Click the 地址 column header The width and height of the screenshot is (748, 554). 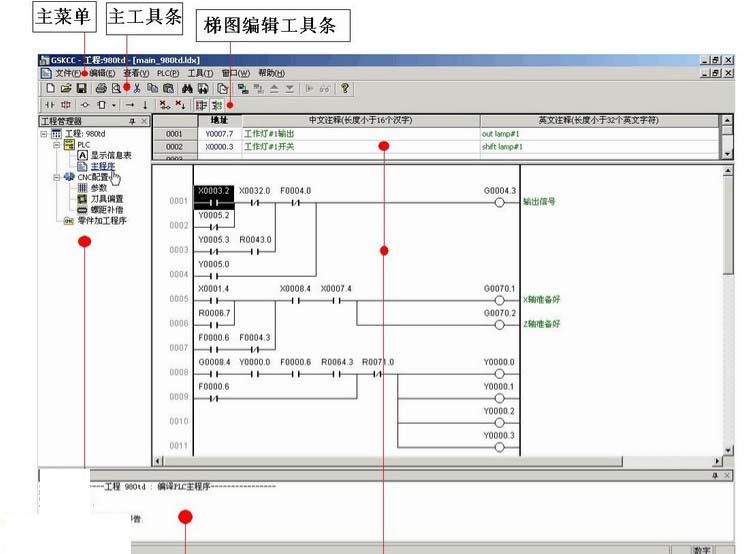tap(219, 120)
